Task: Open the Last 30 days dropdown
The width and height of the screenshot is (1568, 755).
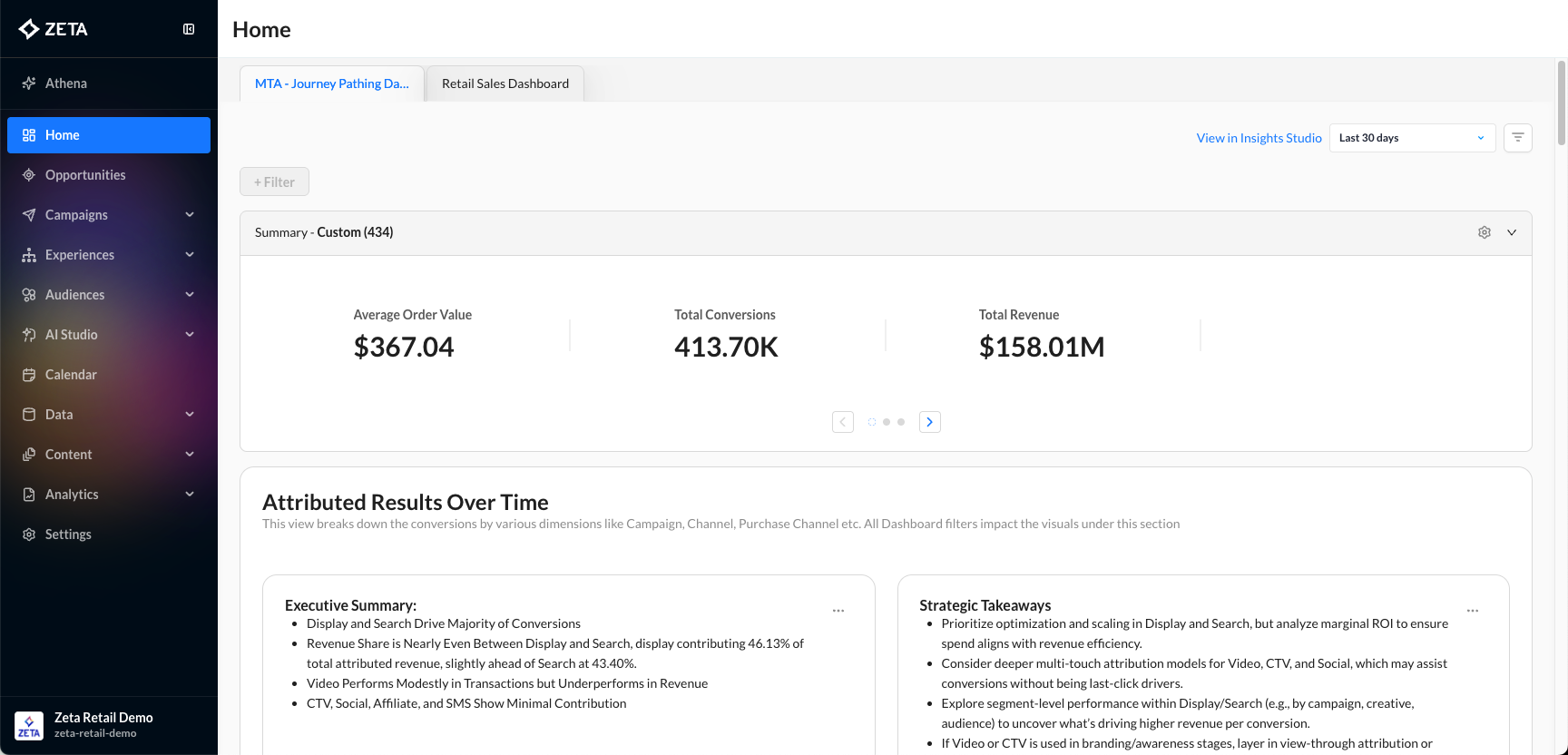Action: (x=1411, y=138)
